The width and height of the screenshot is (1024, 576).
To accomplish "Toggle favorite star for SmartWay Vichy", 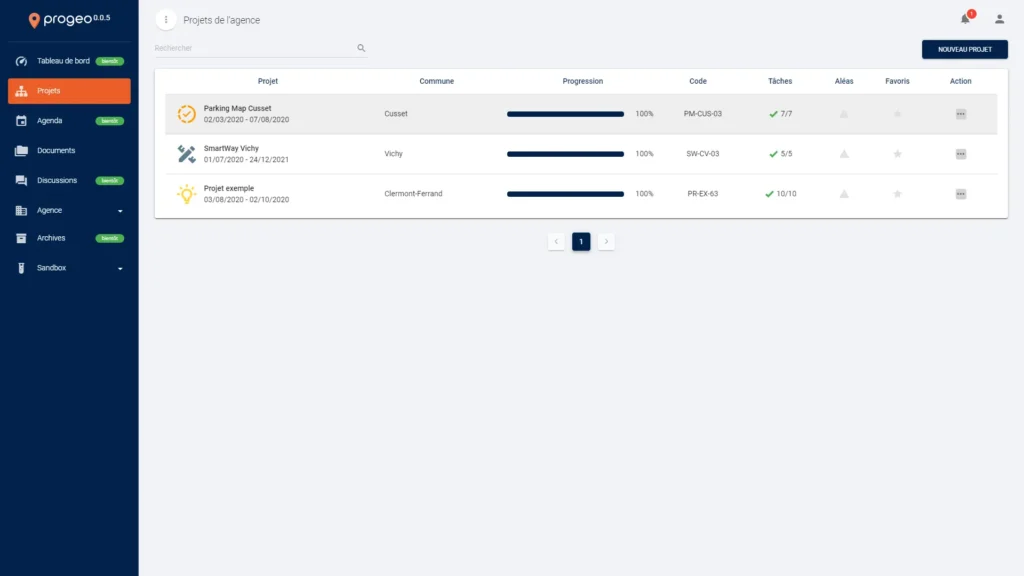I will click(x=897, y=154).
